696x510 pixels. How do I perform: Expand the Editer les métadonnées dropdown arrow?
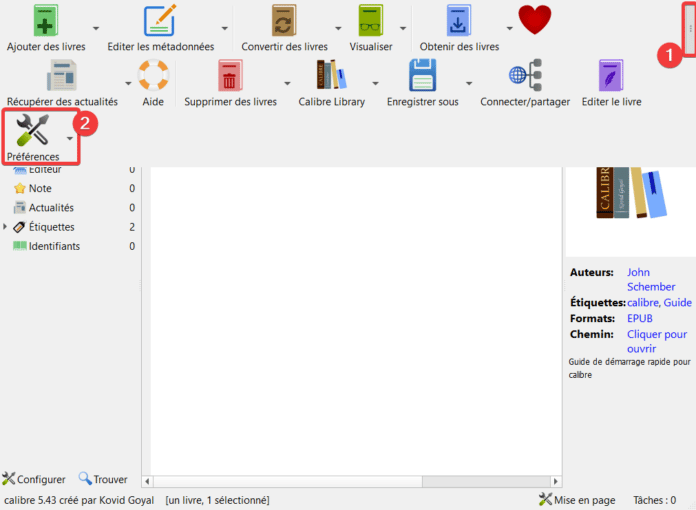point(225,28)
